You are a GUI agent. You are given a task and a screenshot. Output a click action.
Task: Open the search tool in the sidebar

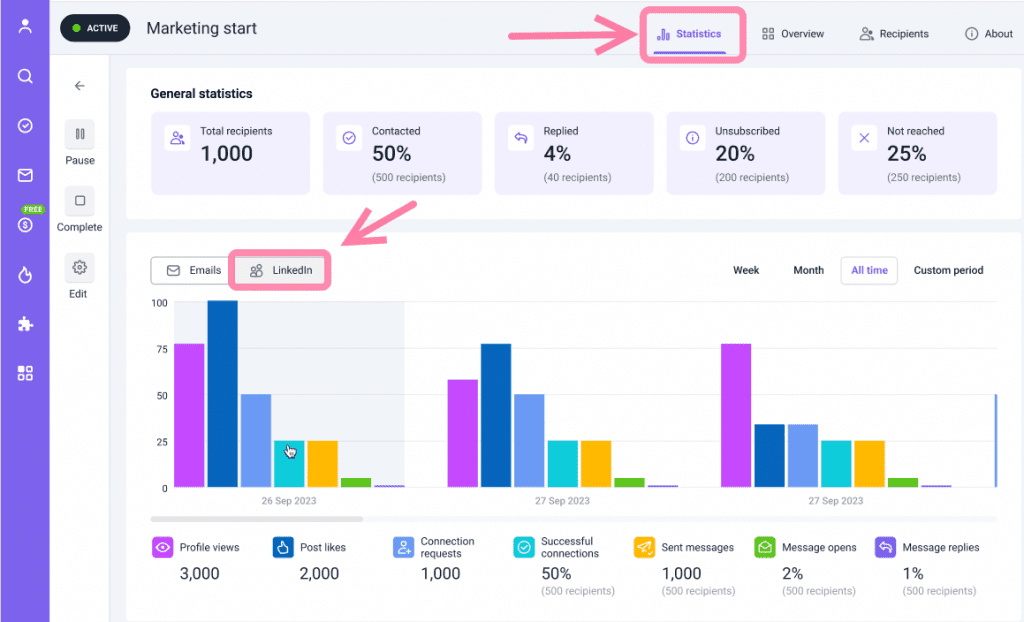24,76
